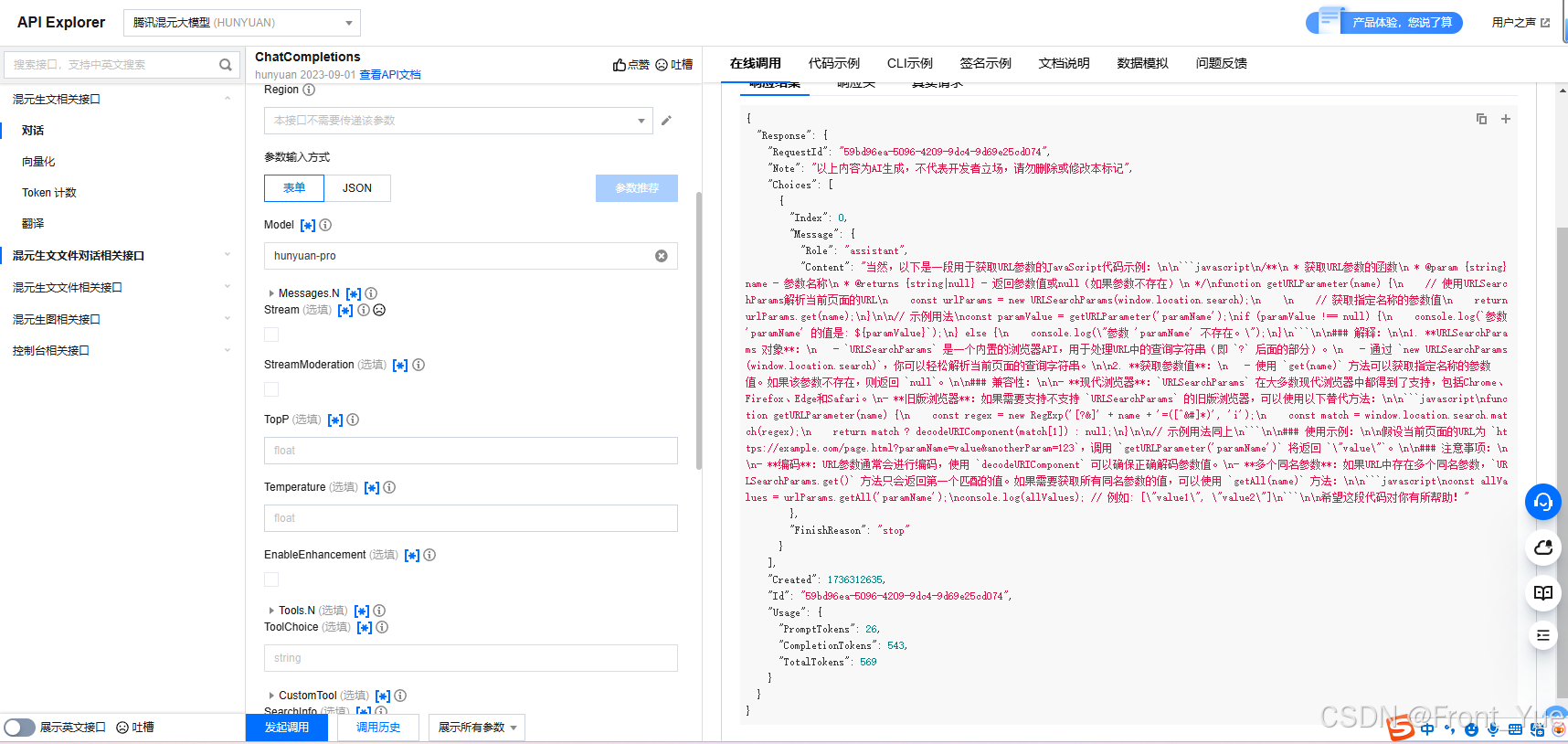
Task: Click the [*] variable icon beside ToolChoice
Action: pyautogui.click(x=365, y=627)
